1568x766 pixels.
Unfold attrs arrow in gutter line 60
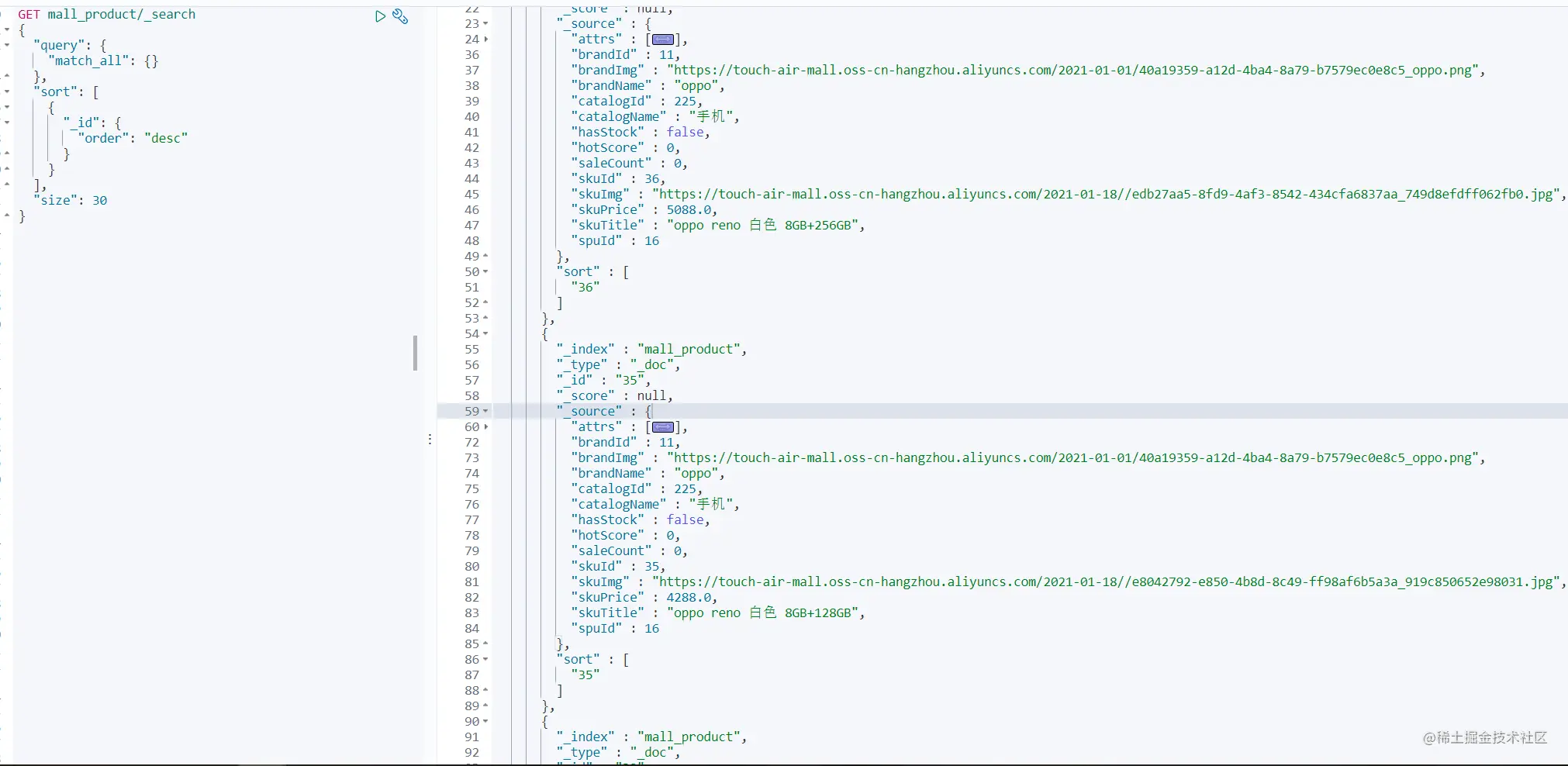(x=485, y=427)
